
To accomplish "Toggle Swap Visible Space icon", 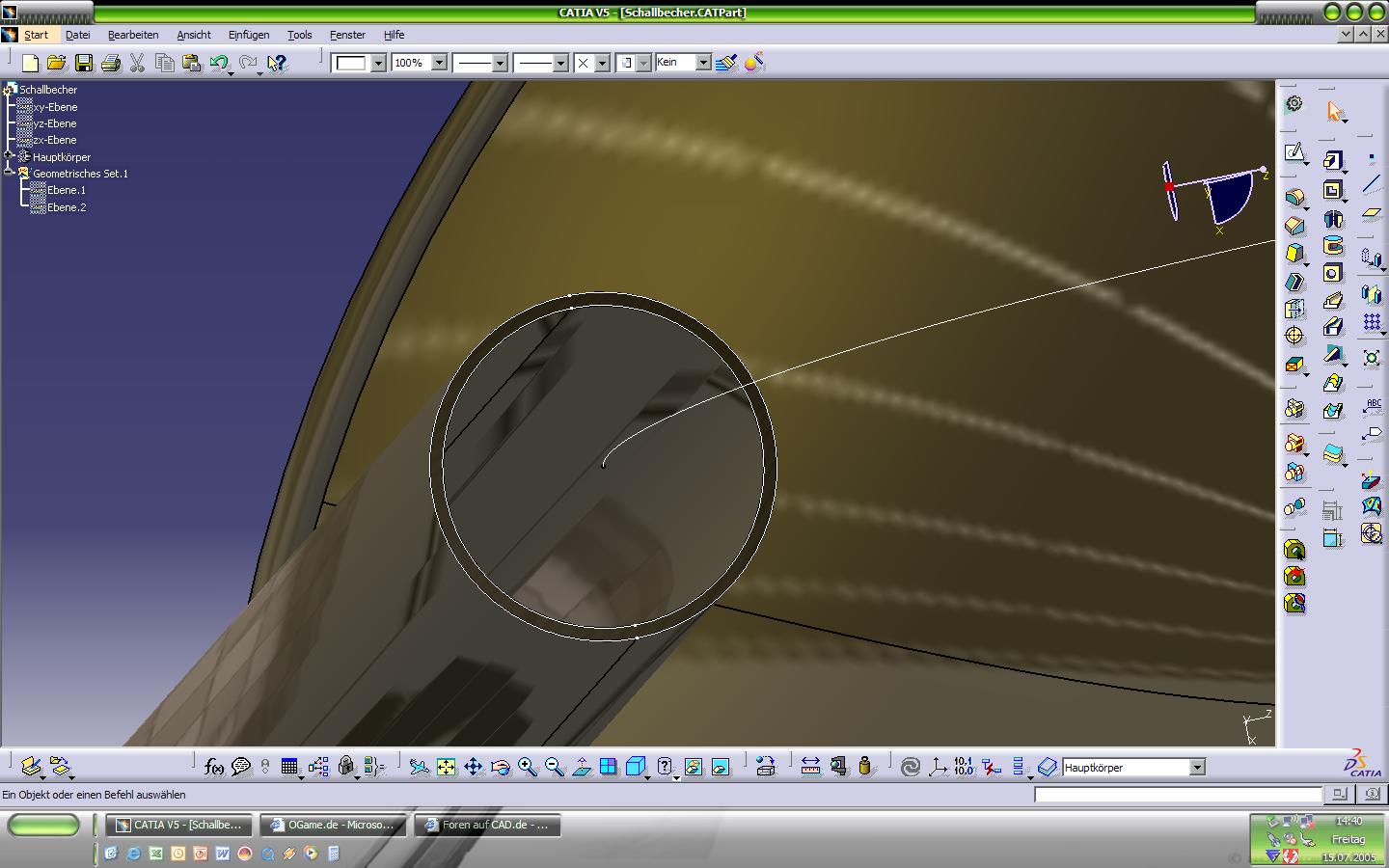I will click(720, 767).
